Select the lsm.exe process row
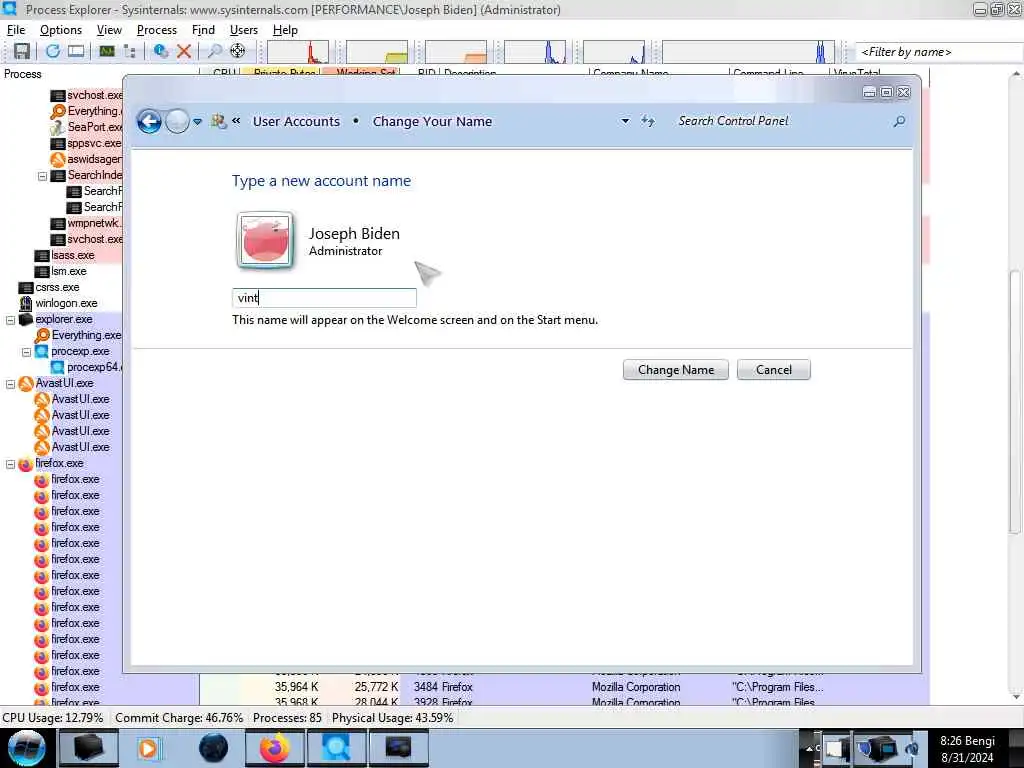 click(69, 271)
